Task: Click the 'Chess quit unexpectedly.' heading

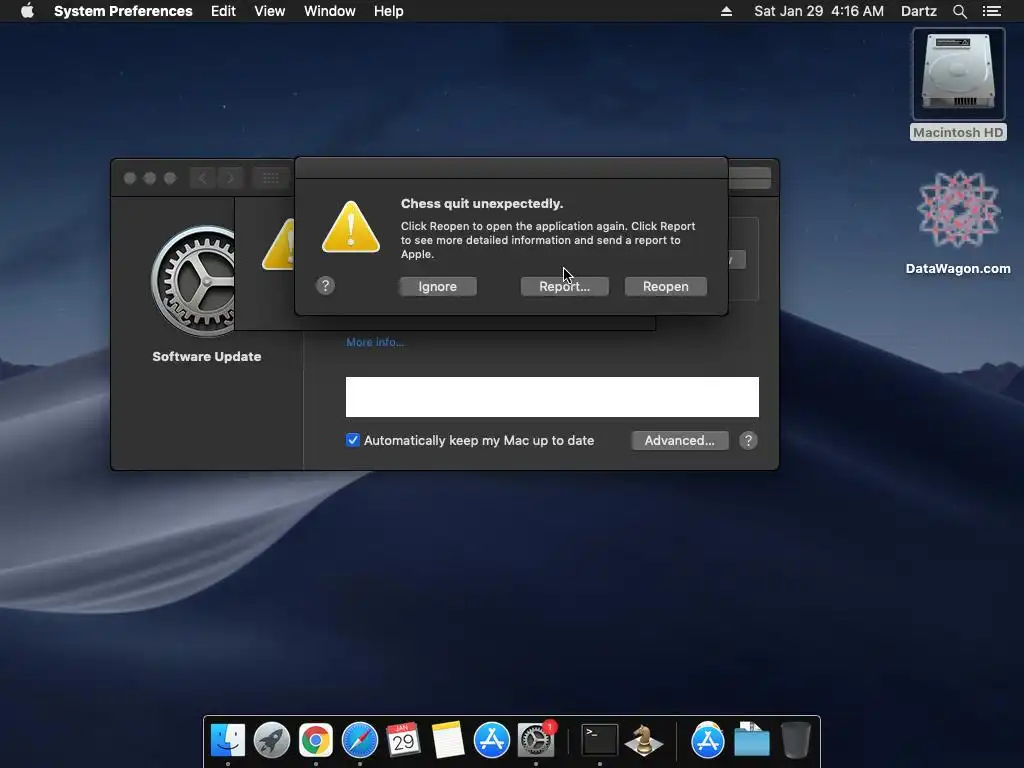Action: pyautogui.click(x=482, y=204)
